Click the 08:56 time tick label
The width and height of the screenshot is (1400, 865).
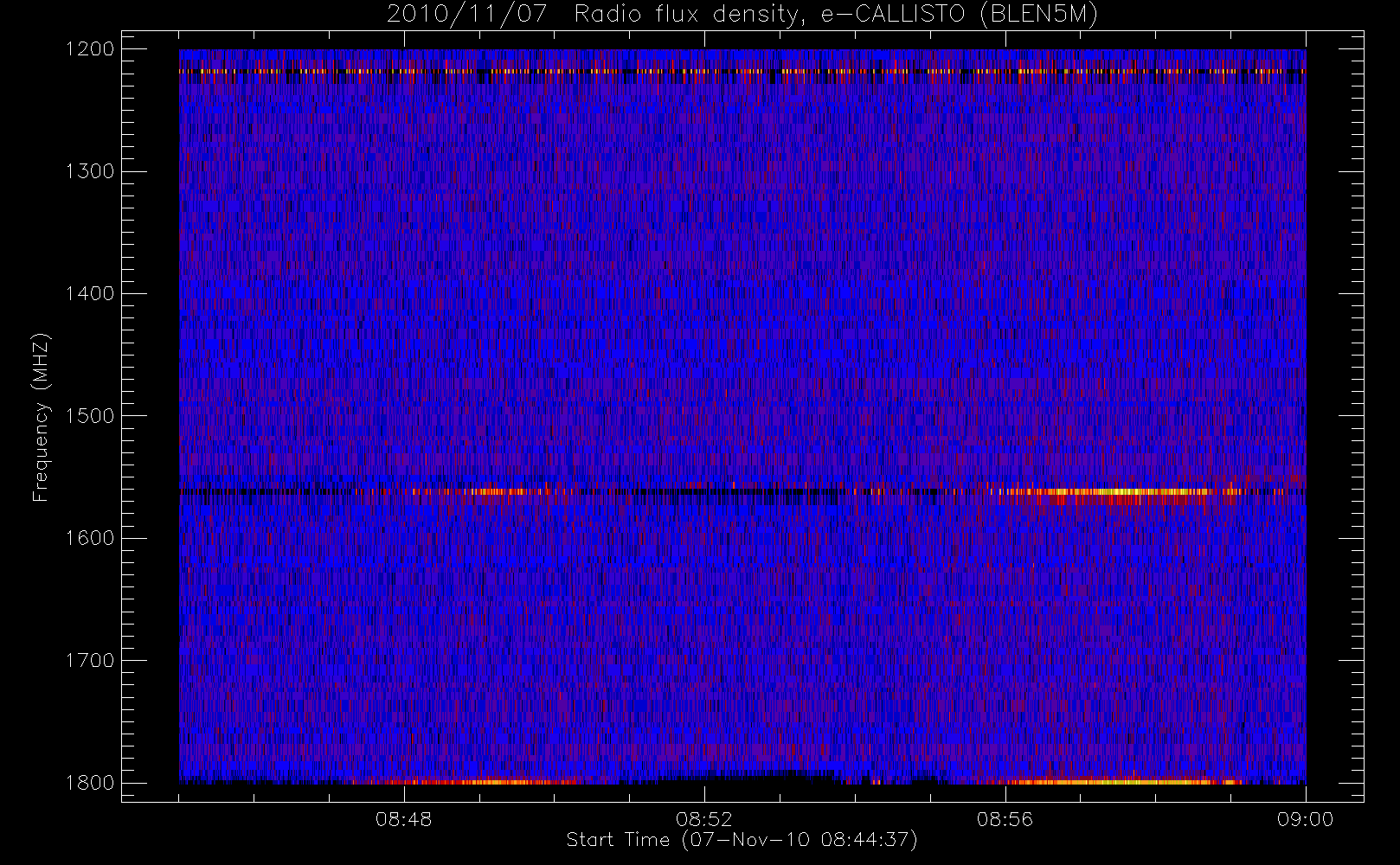pyautogui.click(x=1005, y=819)
